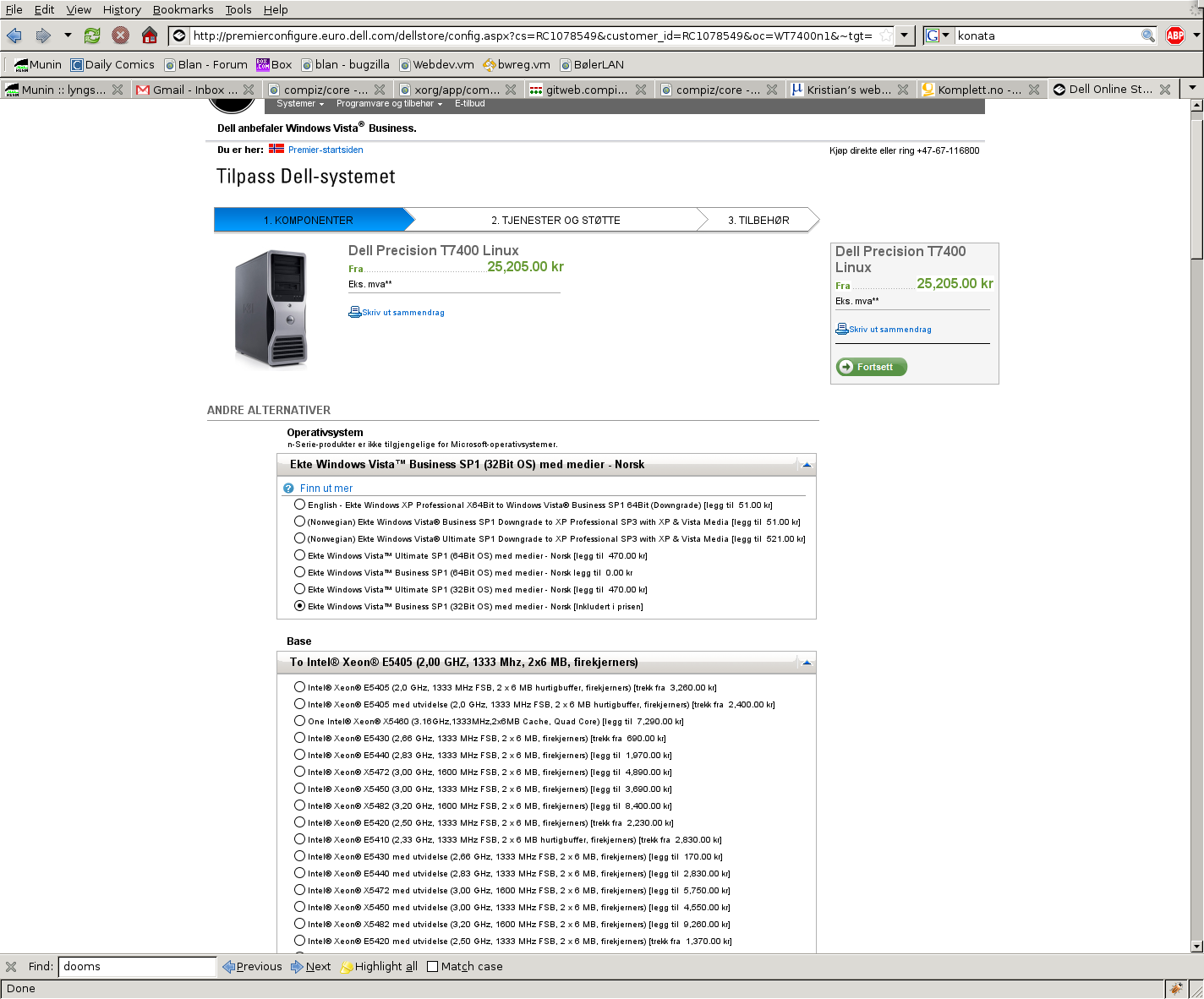This screenshot has width=1204, height=999.
Task: Open the Programvare og tilbehør dropdown
Action: [389, 104]
